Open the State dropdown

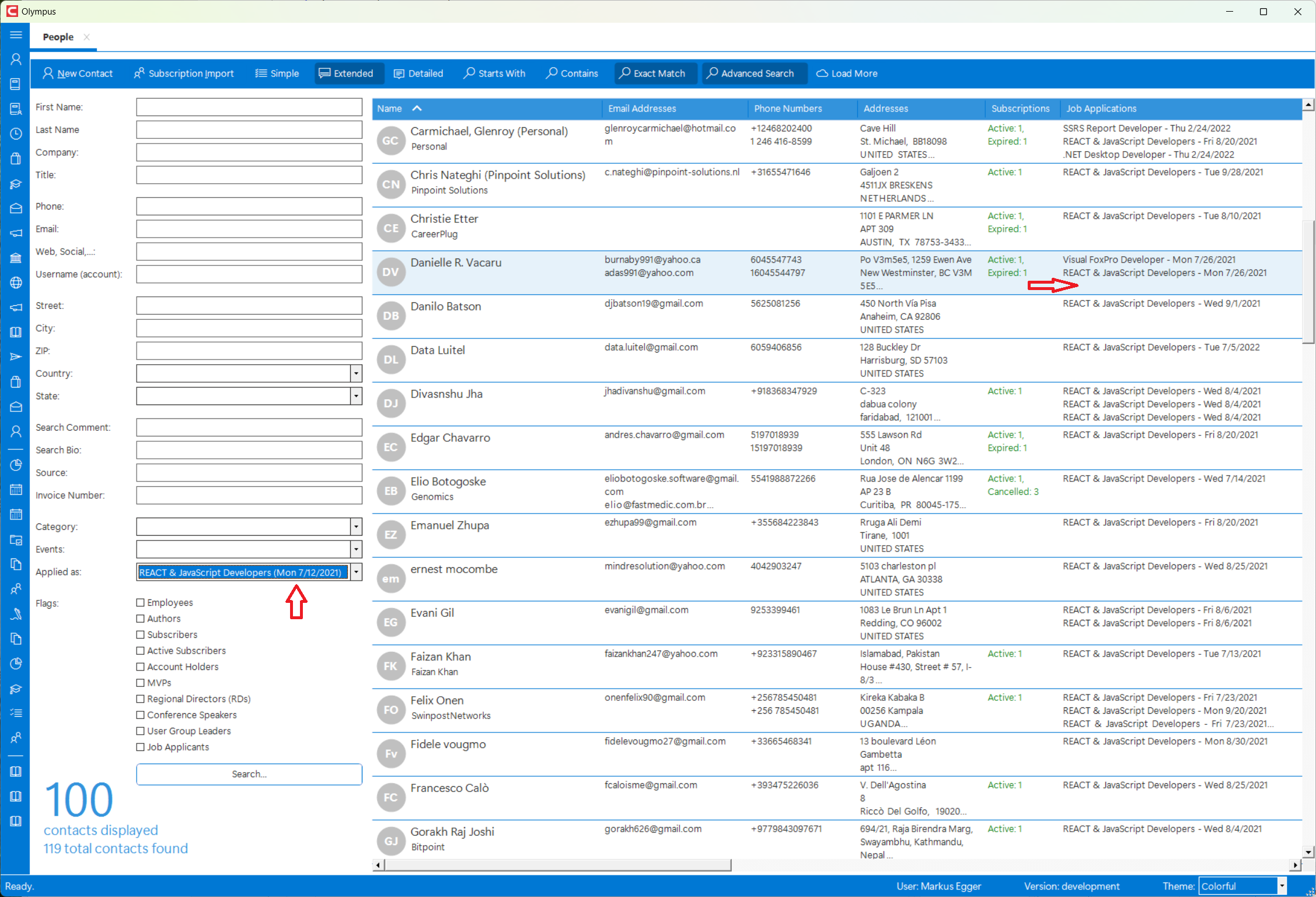coord(355,396)
